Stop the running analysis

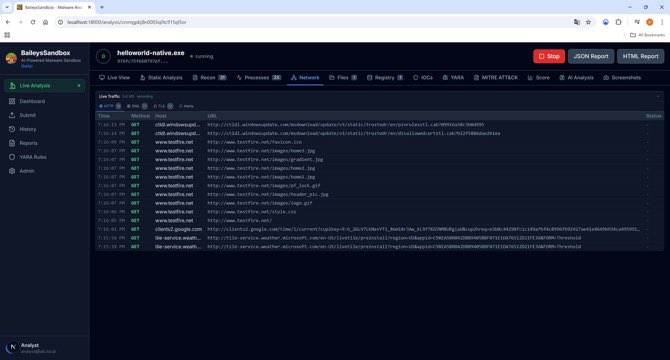[549, 56]
